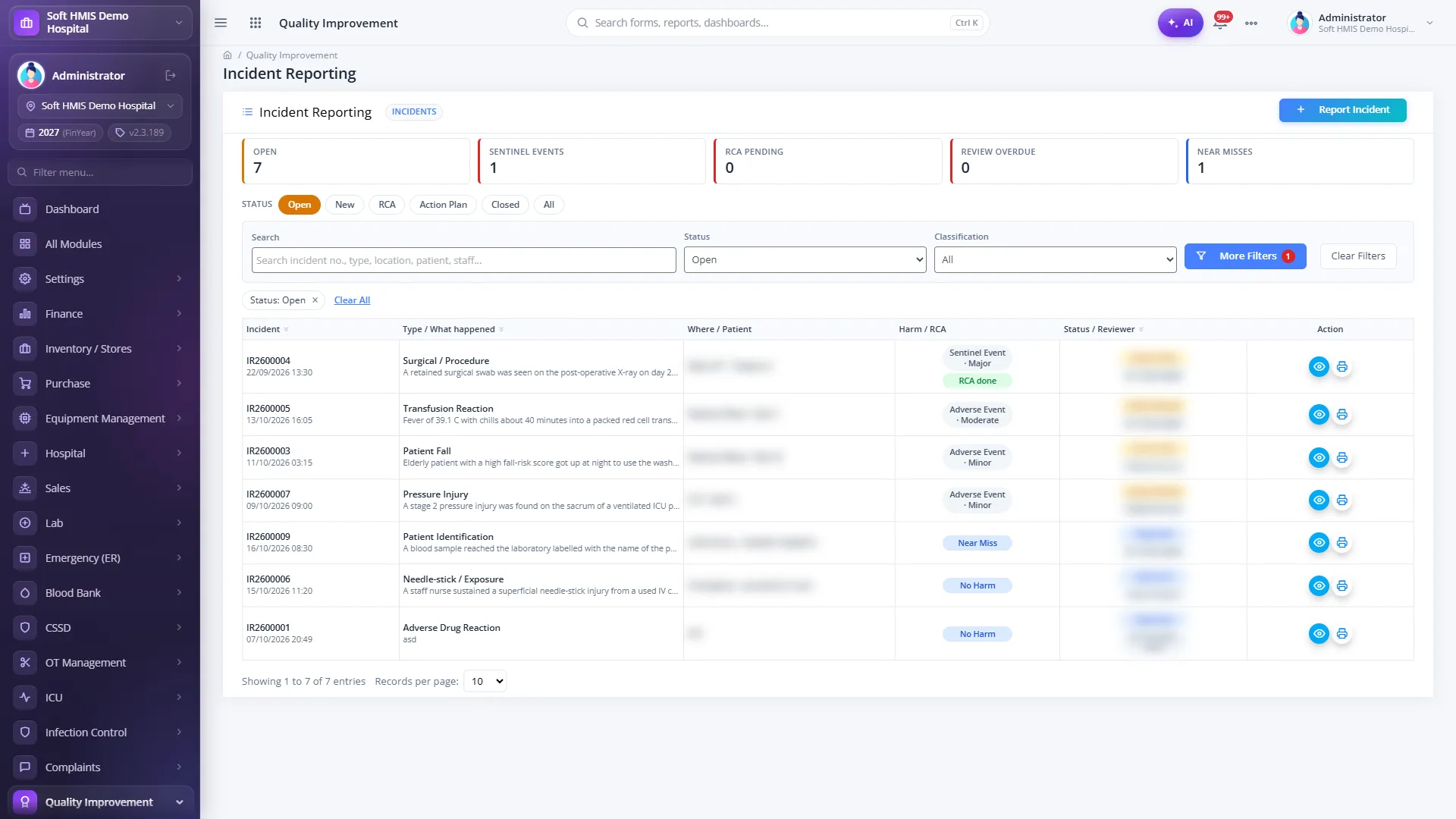Viewport: 1456px width, 819px height.
Task: Click the home breadcrumb icon
Action: (x=227, y=55)
